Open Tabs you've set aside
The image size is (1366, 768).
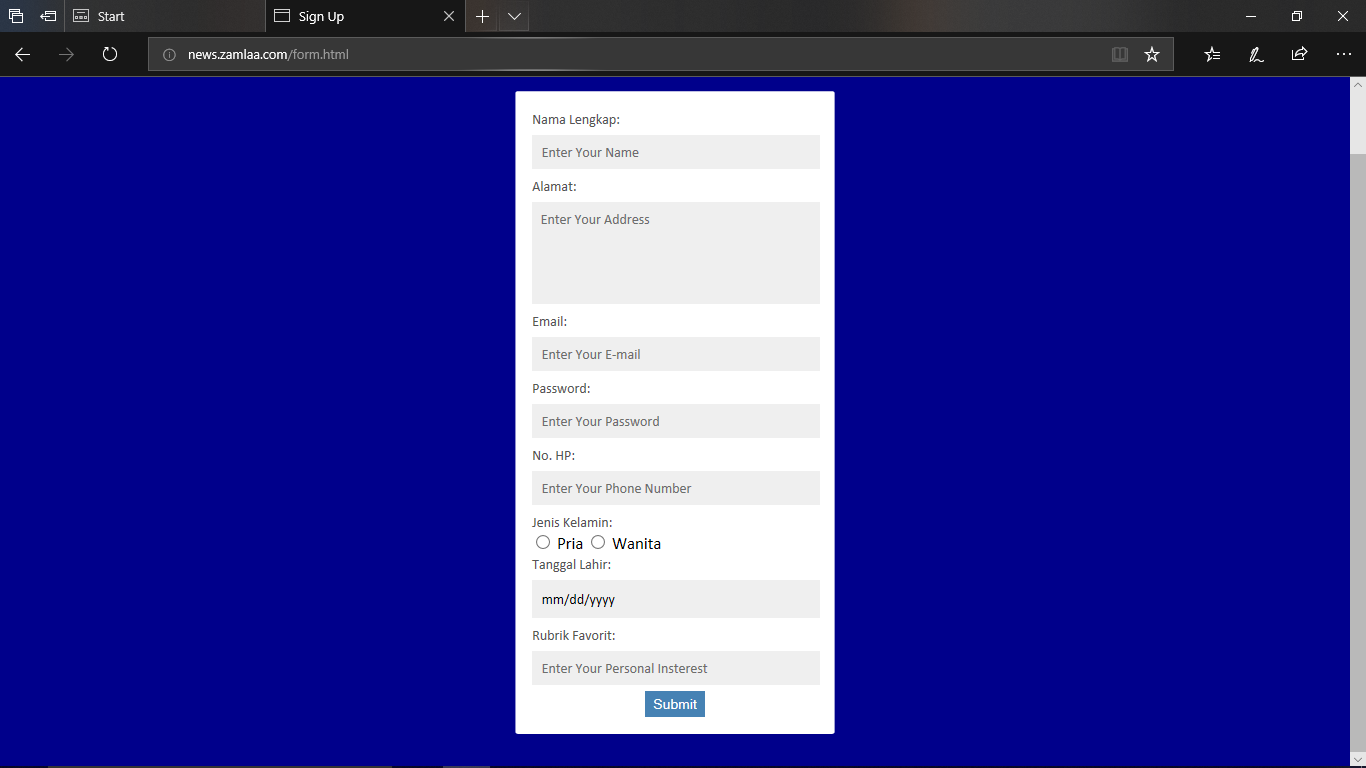point(16,16)
